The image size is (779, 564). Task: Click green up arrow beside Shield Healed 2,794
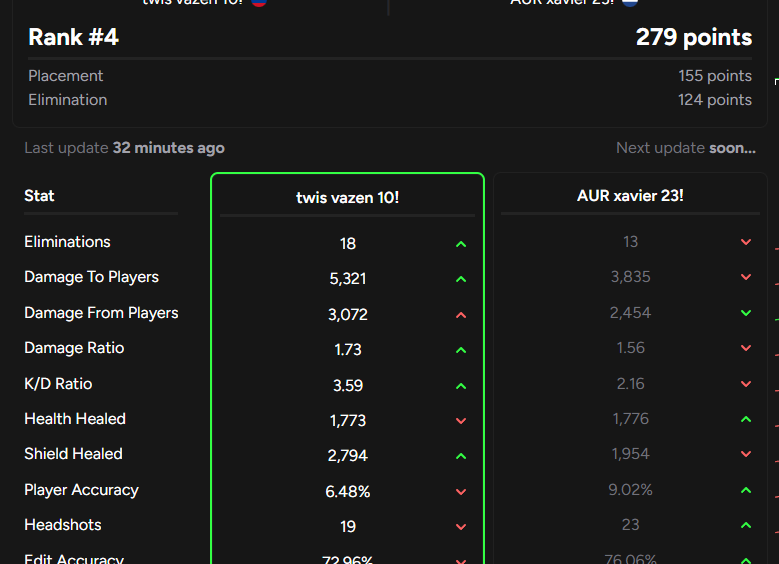(461, 456)
